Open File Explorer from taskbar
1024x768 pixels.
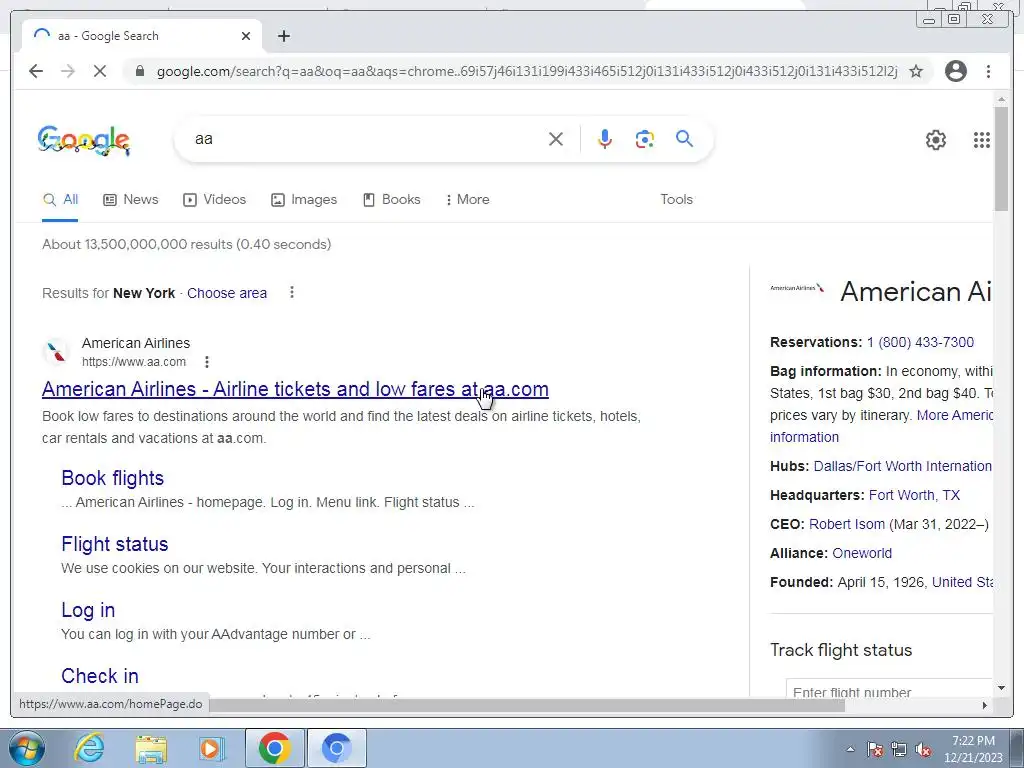151,749
